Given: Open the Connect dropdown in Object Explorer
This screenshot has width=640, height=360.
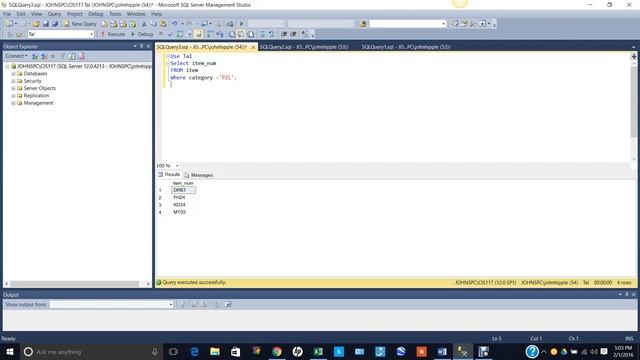Looking at the screenshot, I should (16, 56).
